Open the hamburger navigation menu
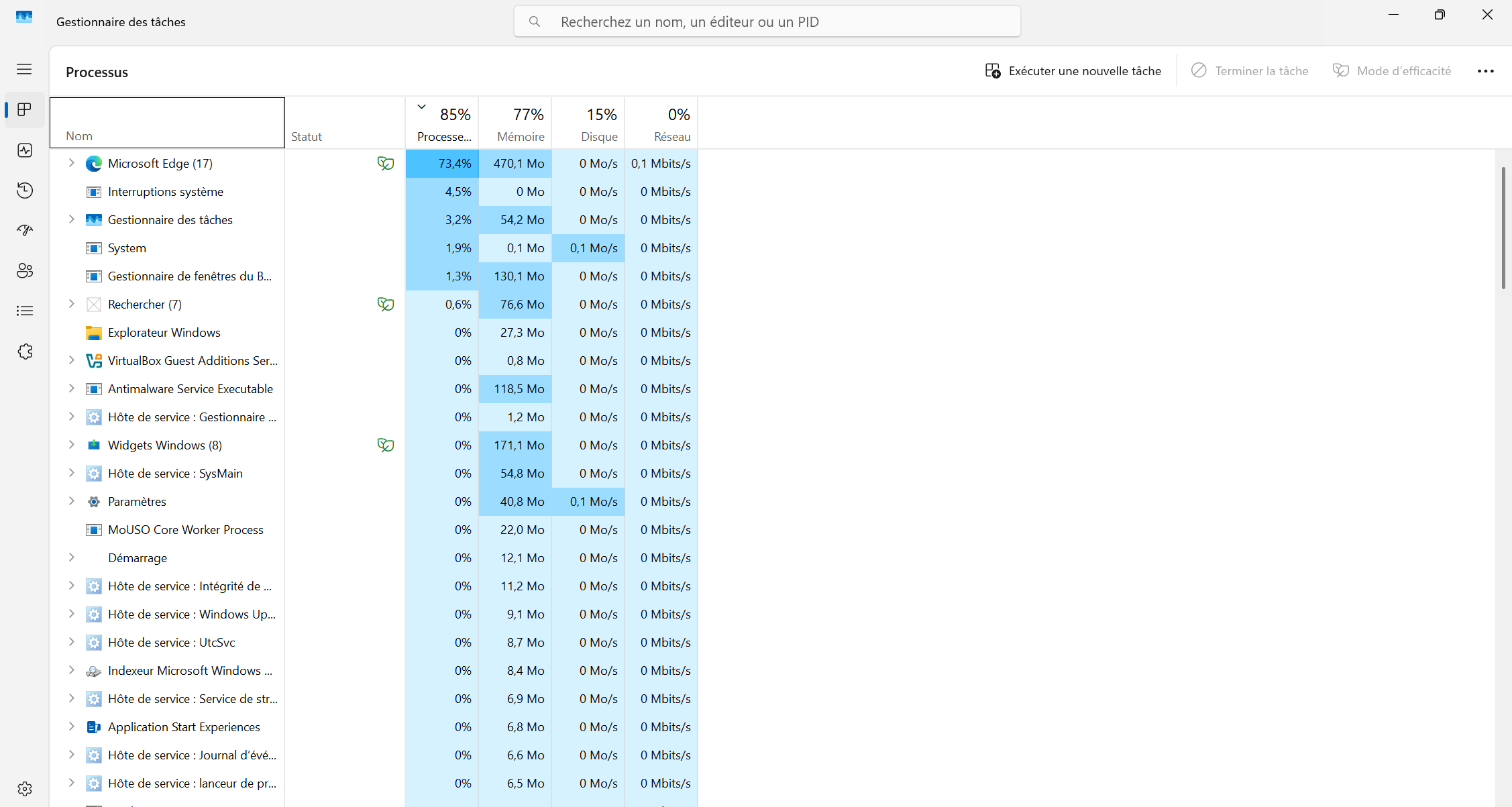This screenshot has height=807, width=1512. pyautogui.click(x=24, y=69)
